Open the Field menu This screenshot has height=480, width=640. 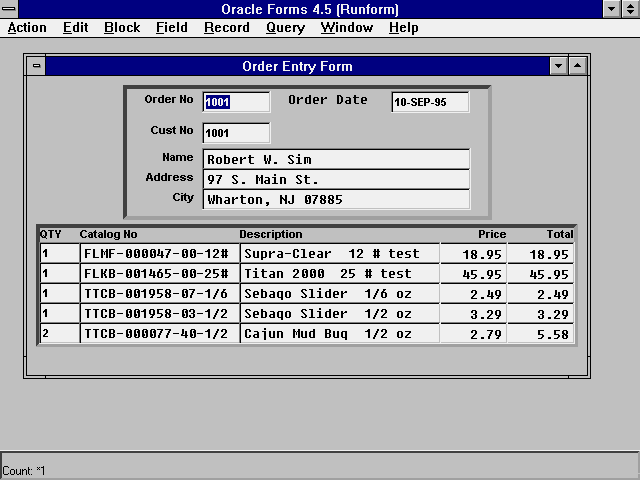171,28
